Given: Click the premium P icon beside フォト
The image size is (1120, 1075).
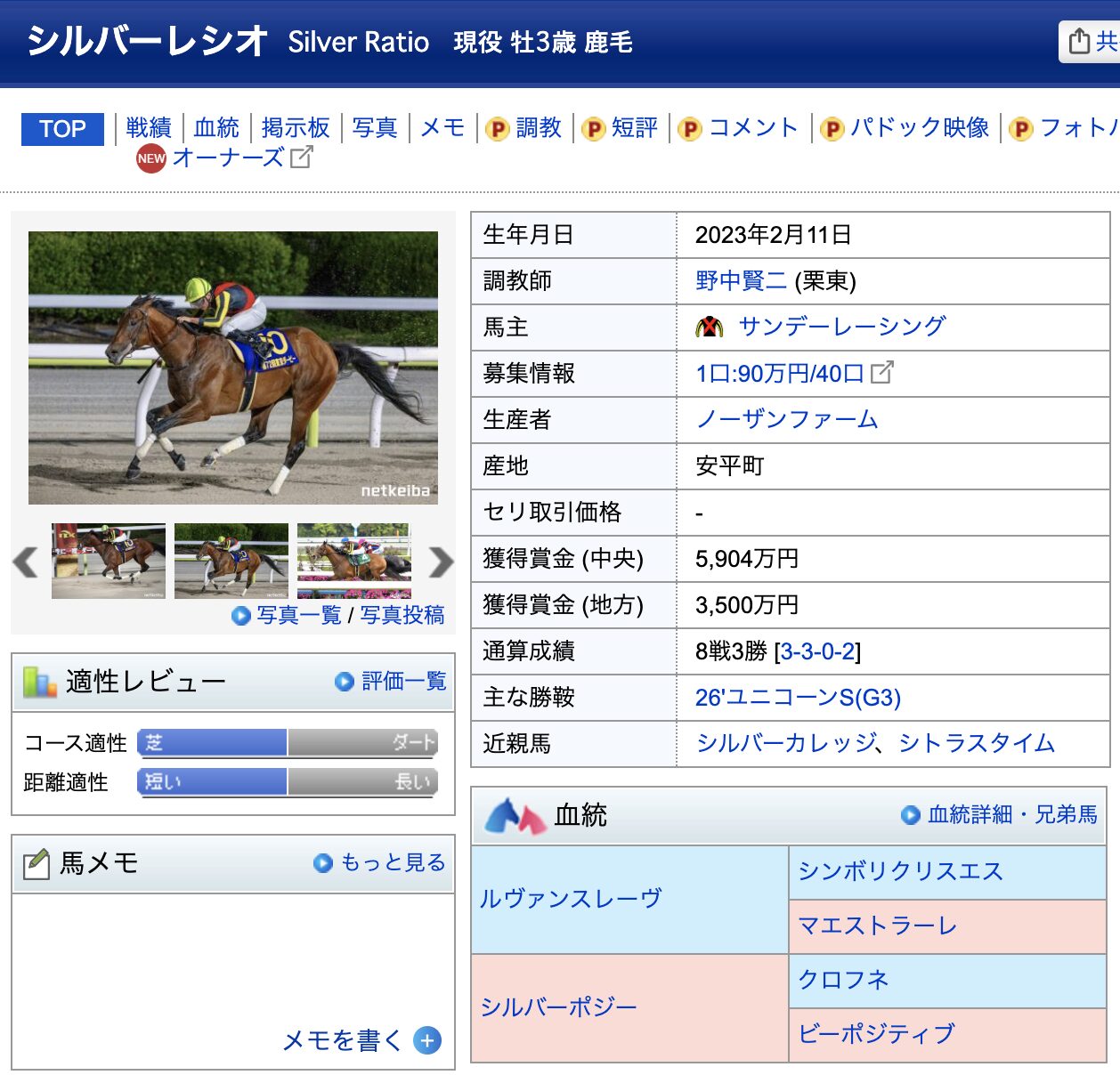Looking at the screenshot, I should click(x=1021, y=129).
